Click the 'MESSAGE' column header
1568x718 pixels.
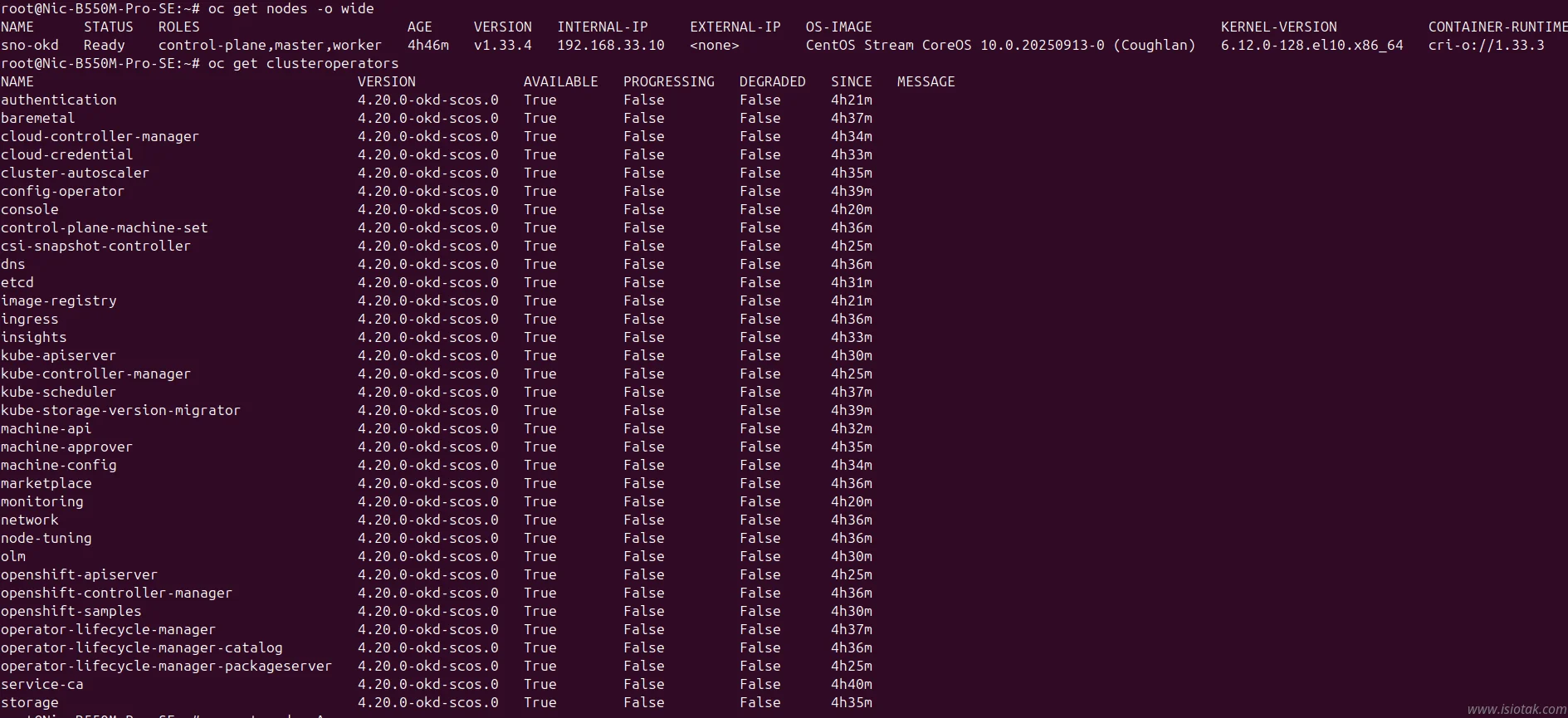pyautogui.click(x=926, y=82)
